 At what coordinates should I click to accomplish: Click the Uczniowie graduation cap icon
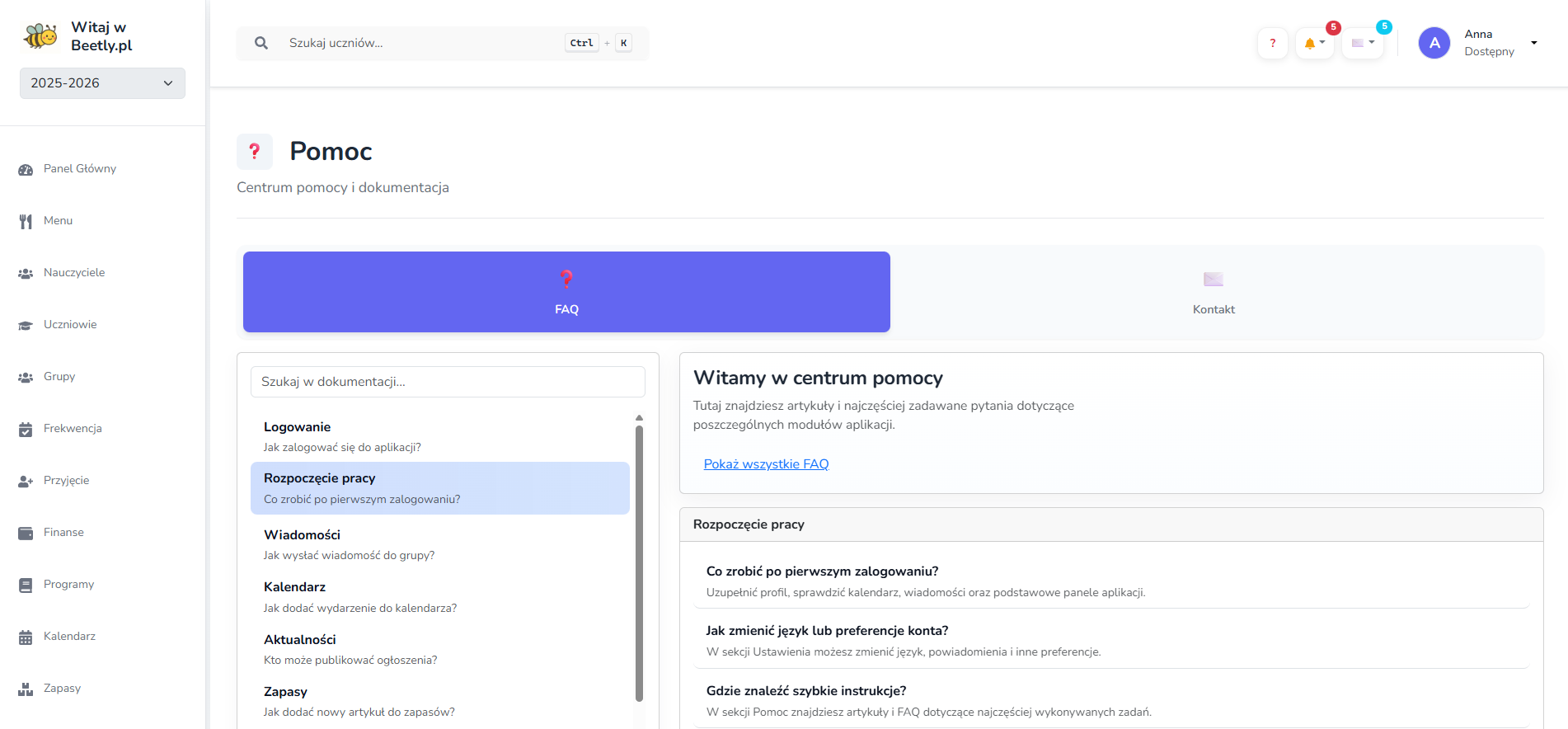click(x=26, y=325)
